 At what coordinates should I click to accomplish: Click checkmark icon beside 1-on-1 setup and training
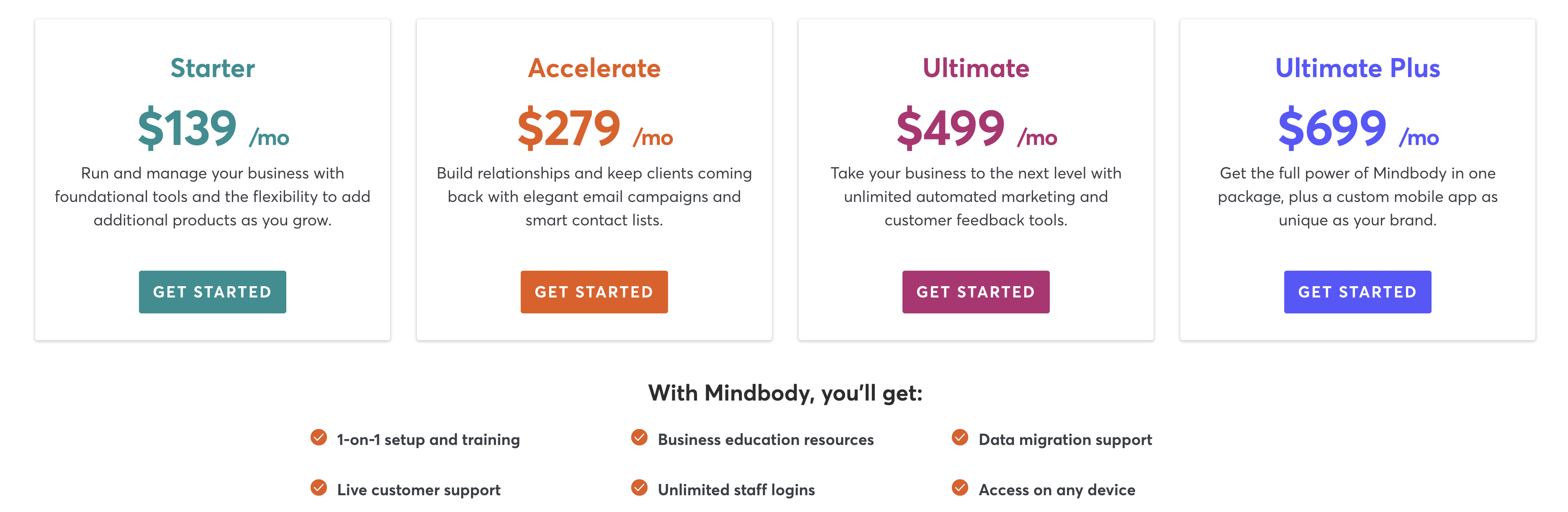pos(319,438)
